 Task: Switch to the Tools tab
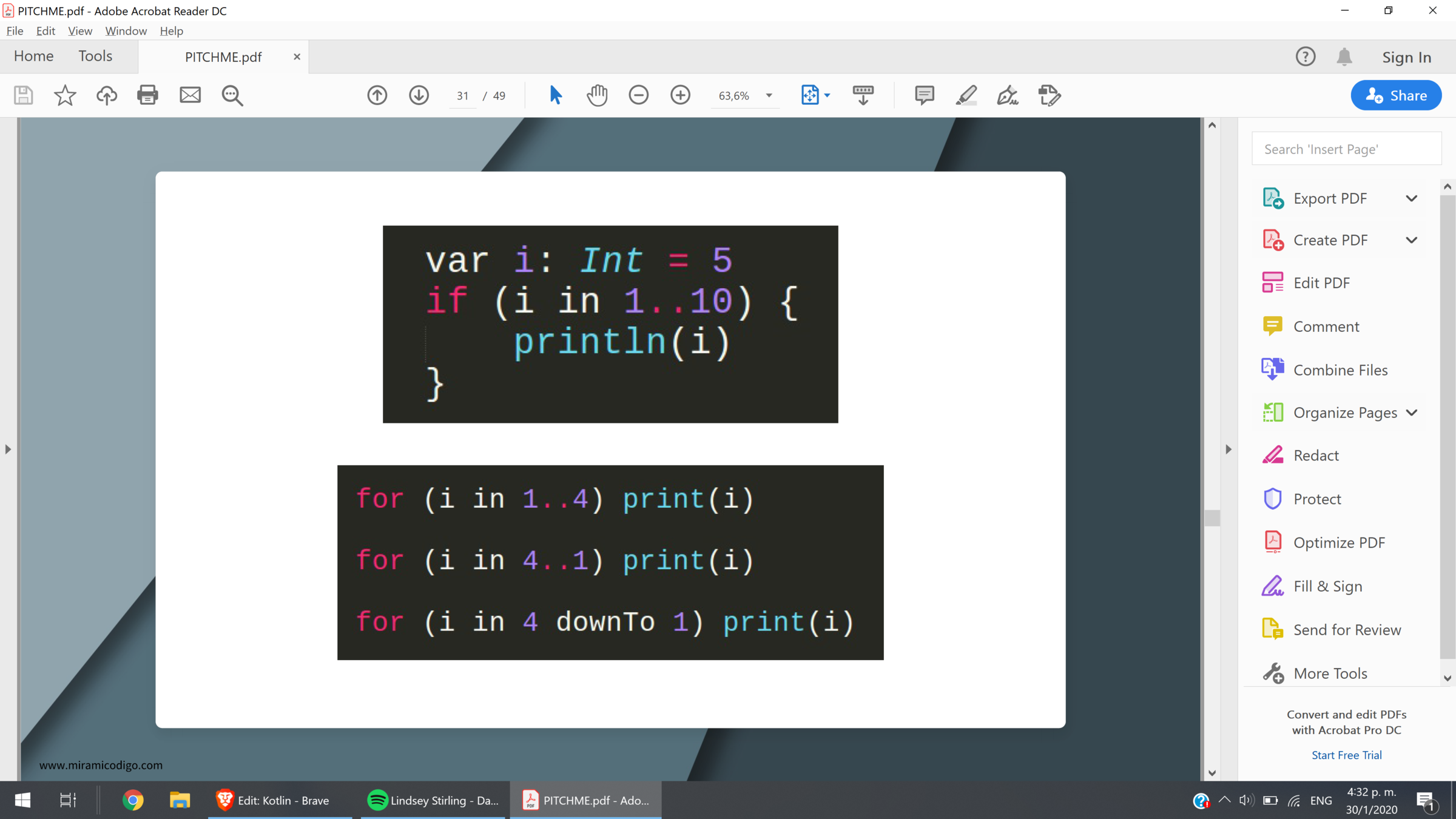[95, 56]
